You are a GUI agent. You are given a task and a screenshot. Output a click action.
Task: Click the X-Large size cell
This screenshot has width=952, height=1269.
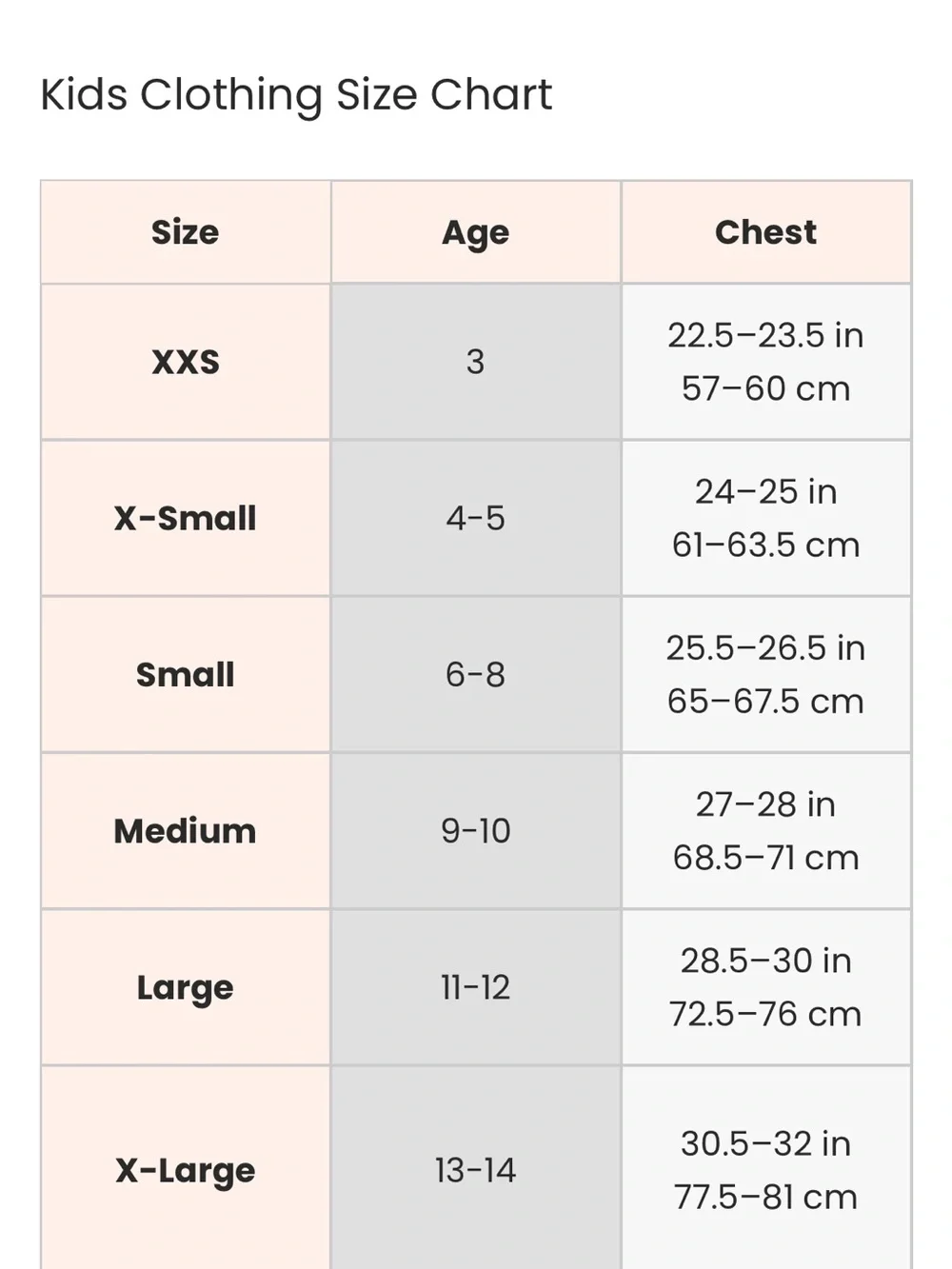coord(186,1169)
